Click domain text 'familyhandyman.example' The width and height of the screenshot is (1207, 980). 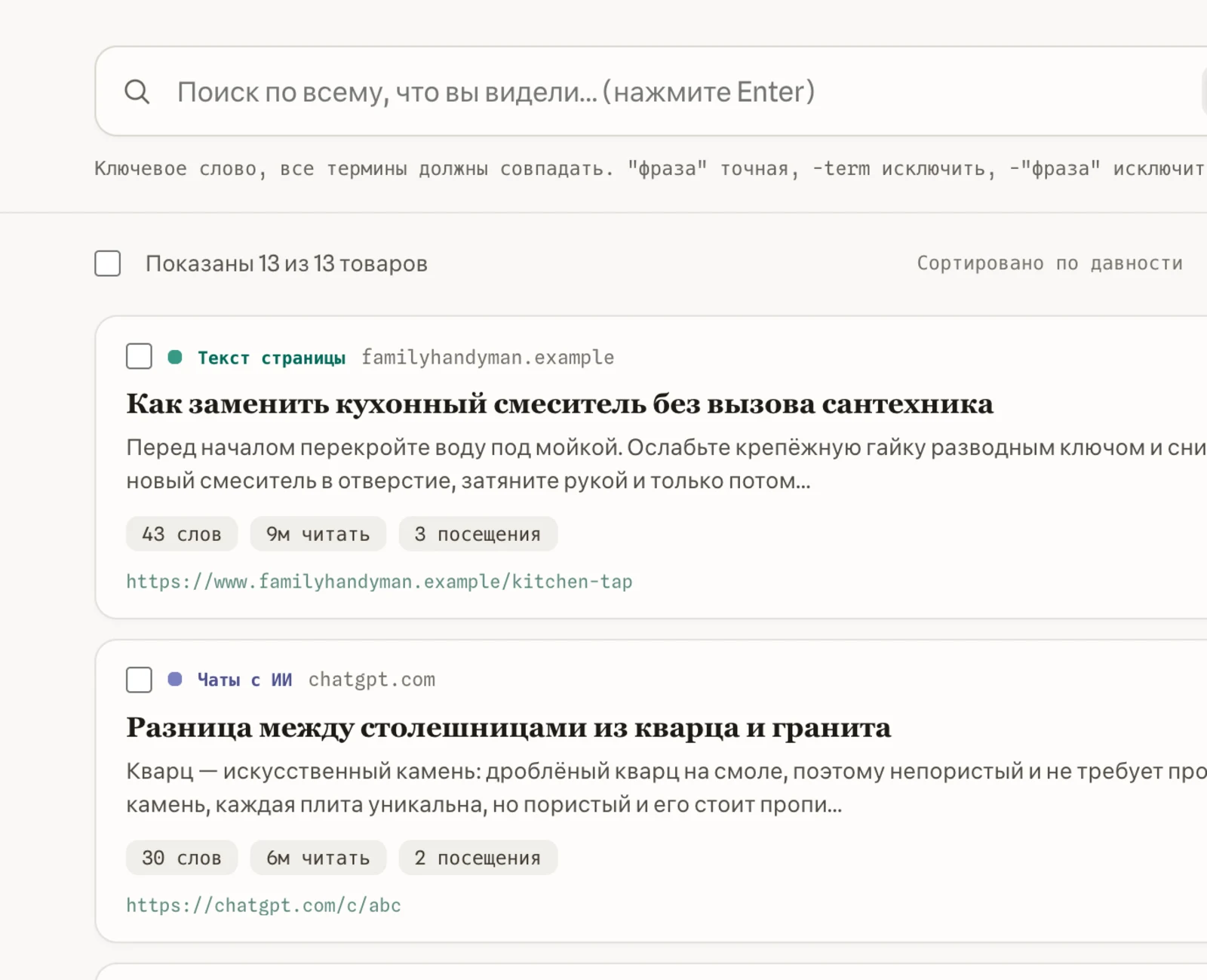click(487, 358)
